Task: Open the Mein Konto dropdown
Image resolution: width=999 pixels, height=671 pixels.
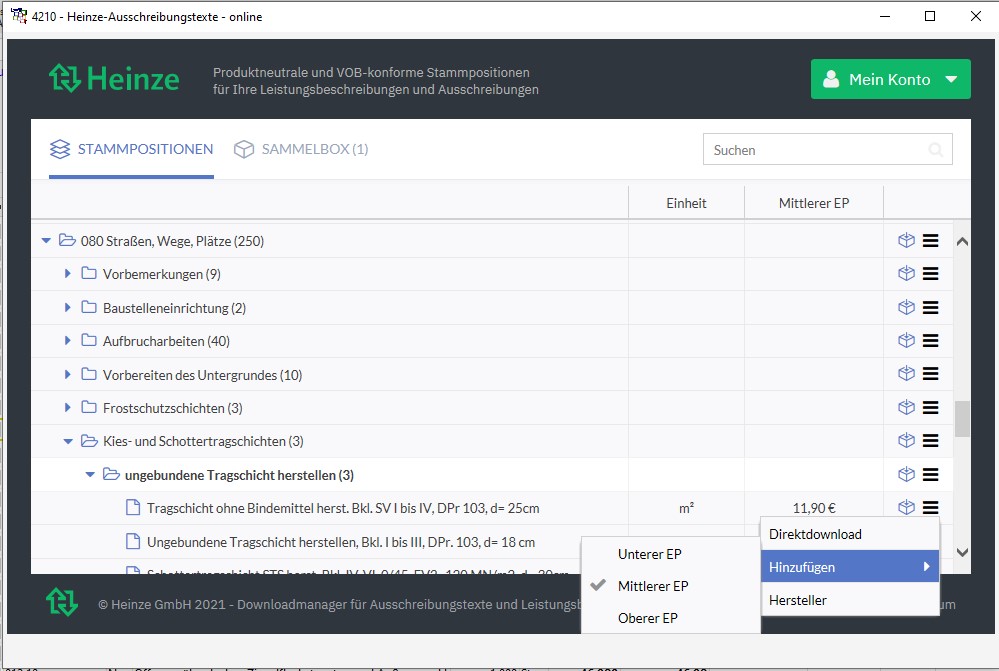Action: click(x=890, y=79)
